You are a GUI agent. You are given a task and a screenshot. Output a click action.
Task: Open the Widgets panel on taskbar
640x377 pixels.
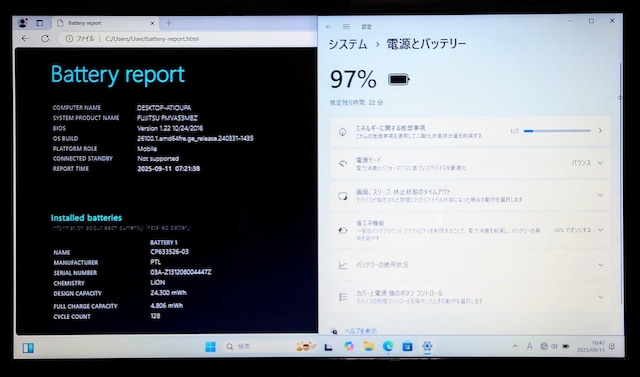(28, 348)
